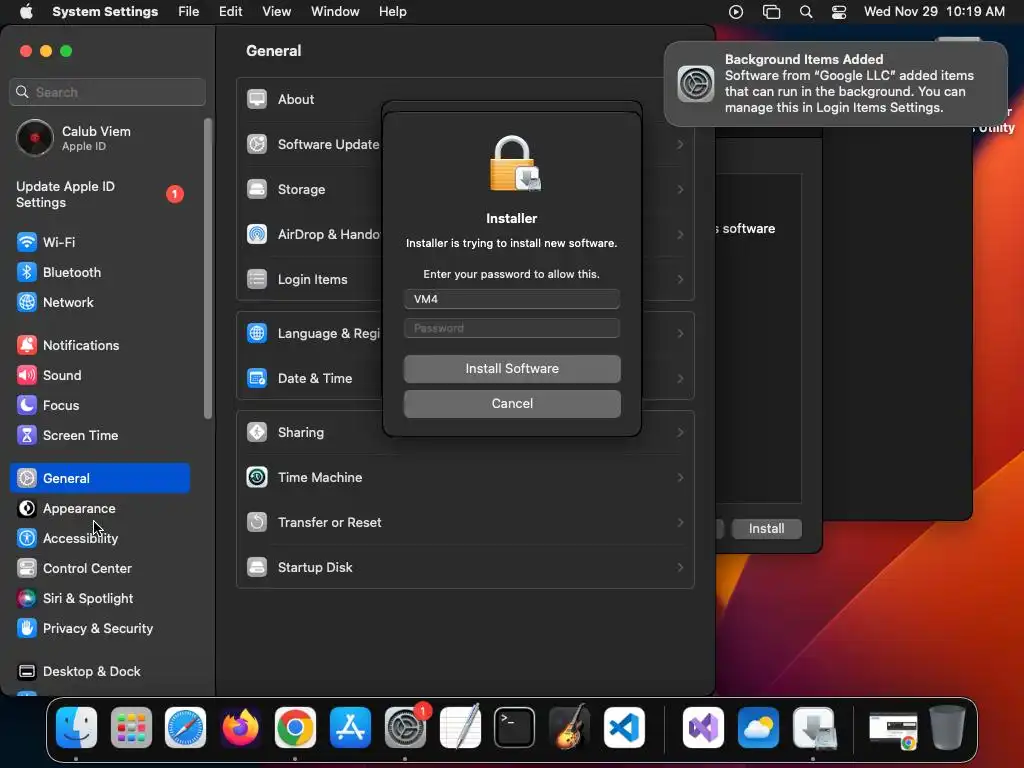Image resolution: width=1024 pixels, height=768 pixels.
Task: Select Appearance in the sidebar
Action: [100, 509]
